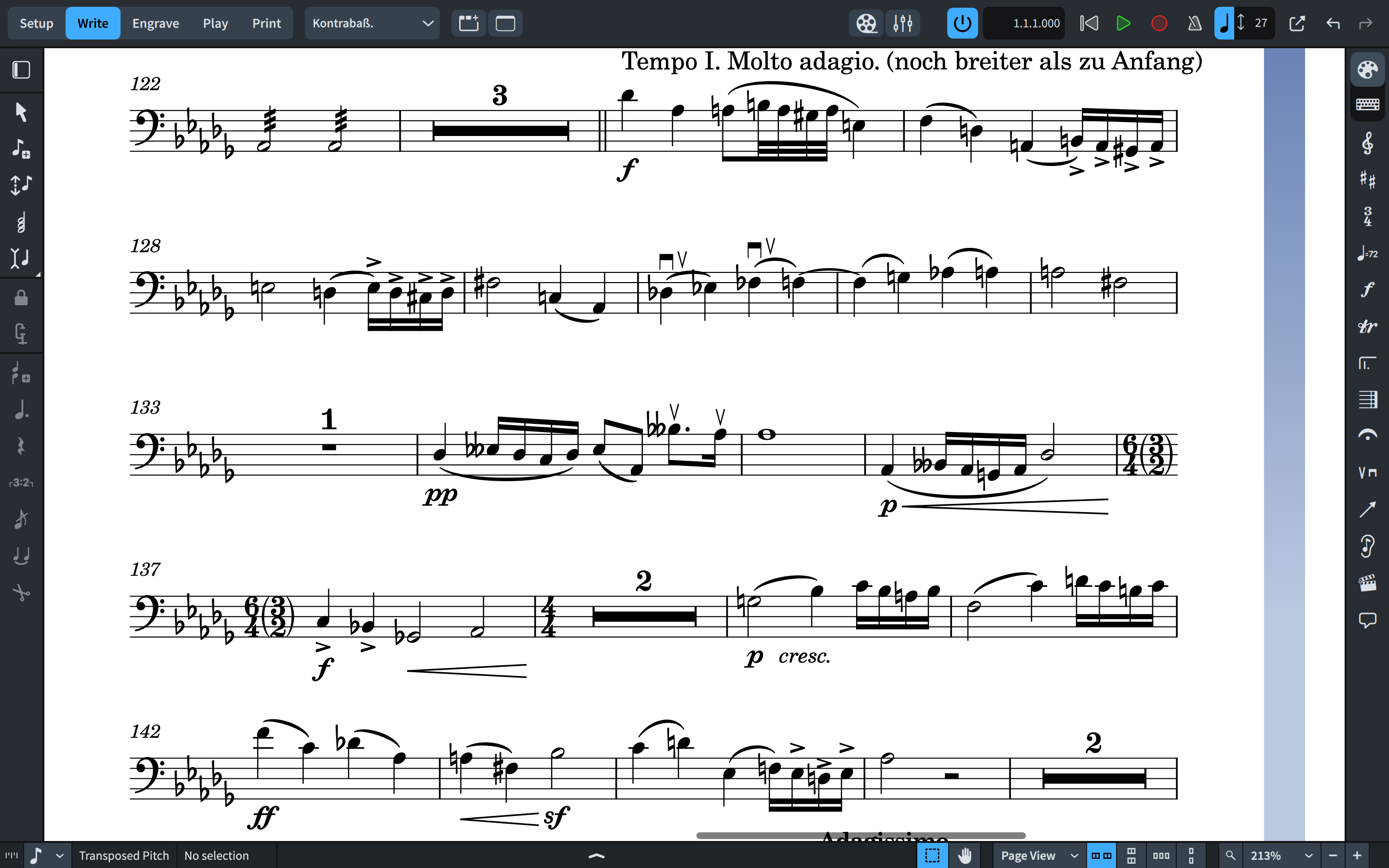The image size is (1389, 868).
Task: Open Ornaments trill panel
Action: coord(1367,326)
